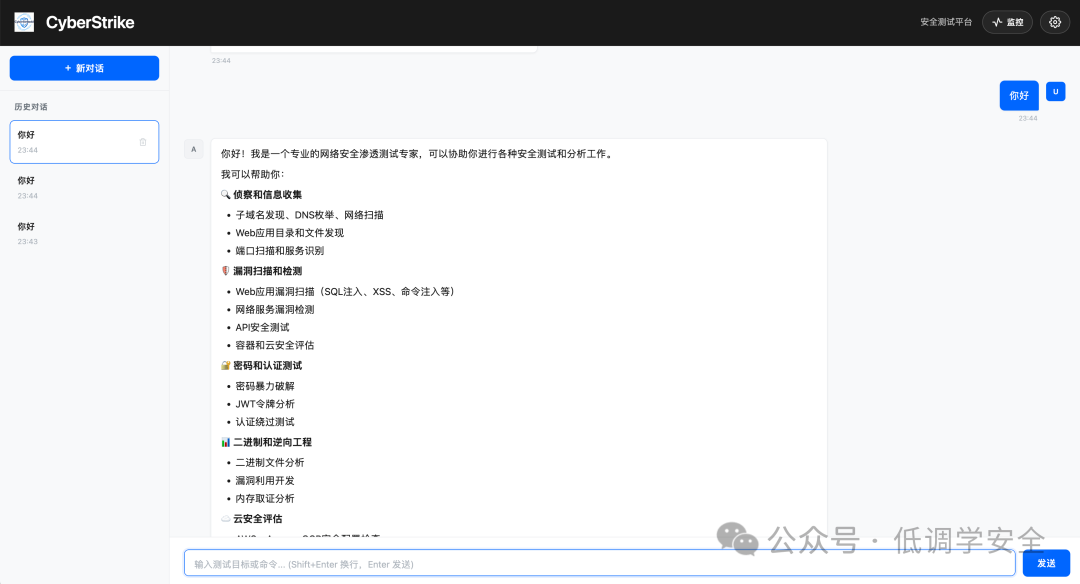This screenshot has width=1080, height=584.
Task: Click the 漏洞利用开发 bullet
Action: (x=265, y=480)
